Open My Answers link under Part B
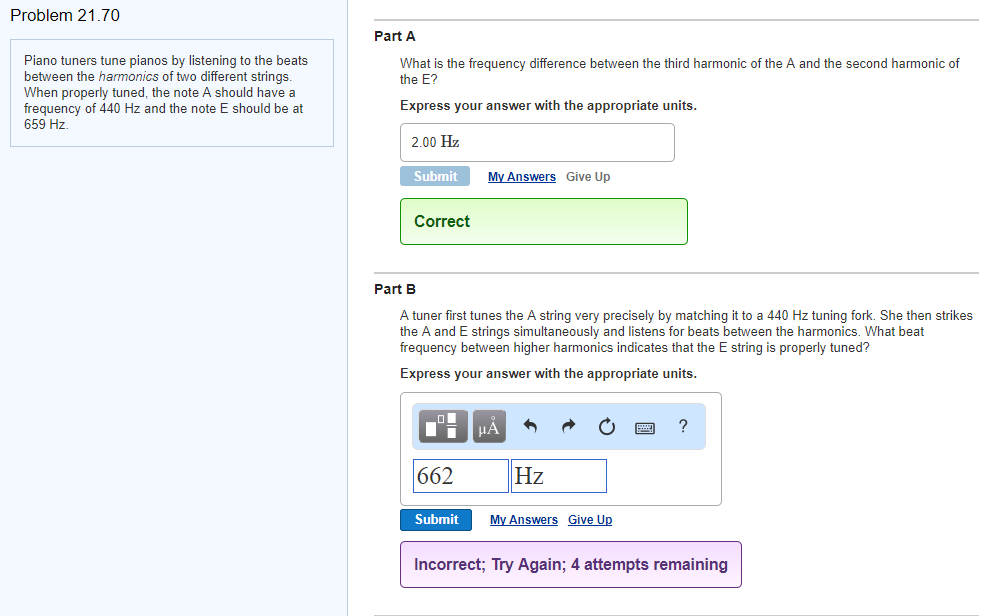Screen dimensions: 984x616 tap(523, 519)
